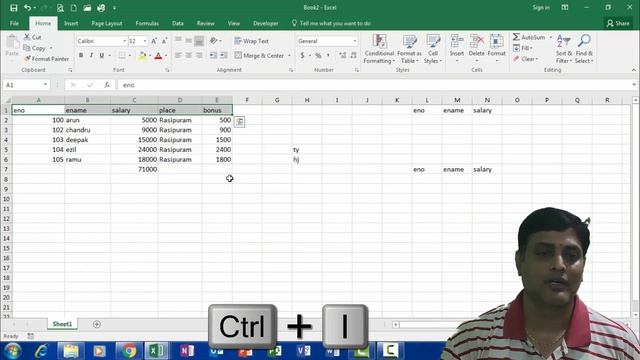Add a new sheet with the plus icon
Viewport: 640px width, 360px height.
(97, 324)
